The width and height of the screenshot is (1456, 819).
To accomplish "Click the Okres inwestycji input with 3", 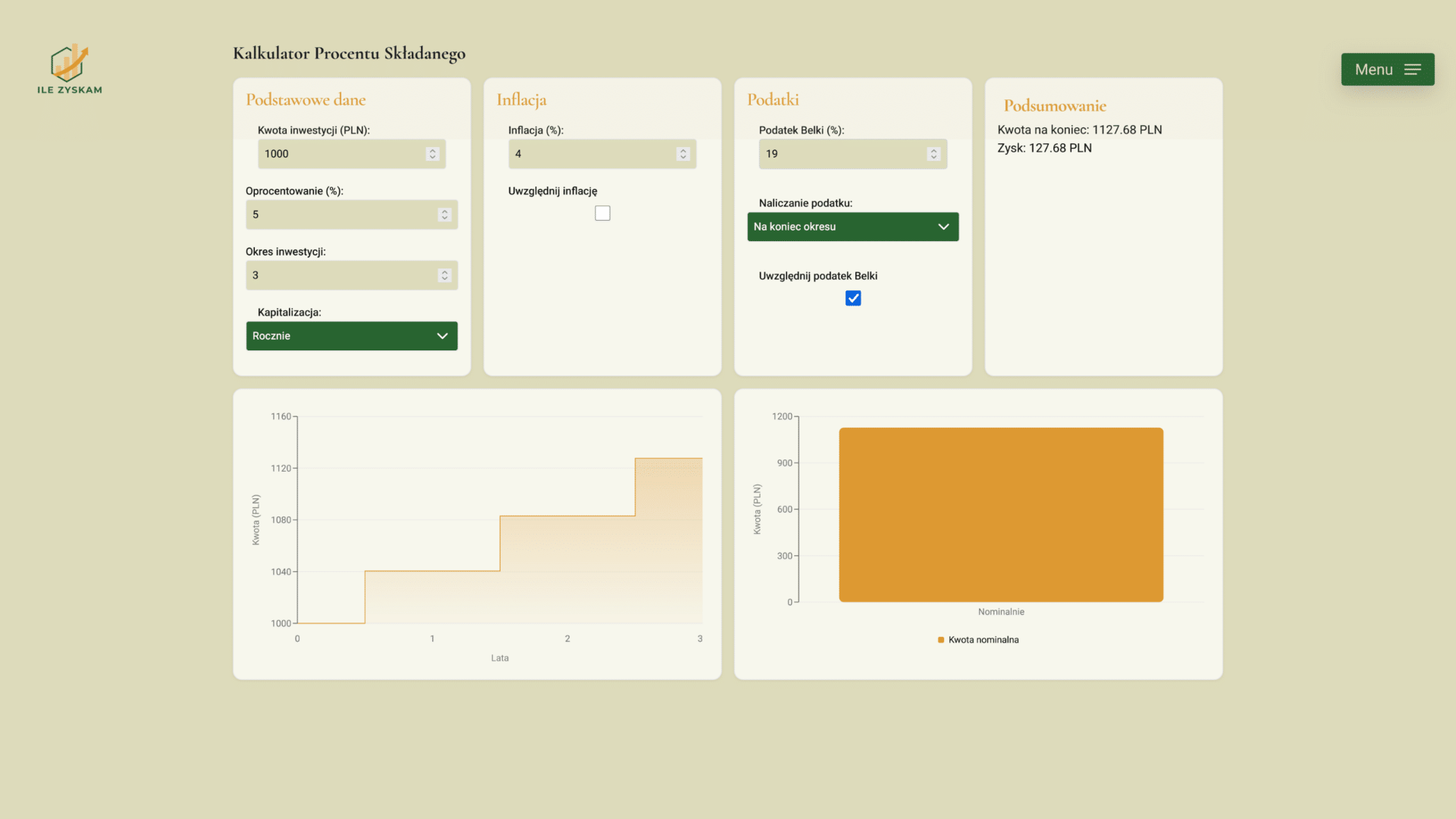I will point(341,275).
